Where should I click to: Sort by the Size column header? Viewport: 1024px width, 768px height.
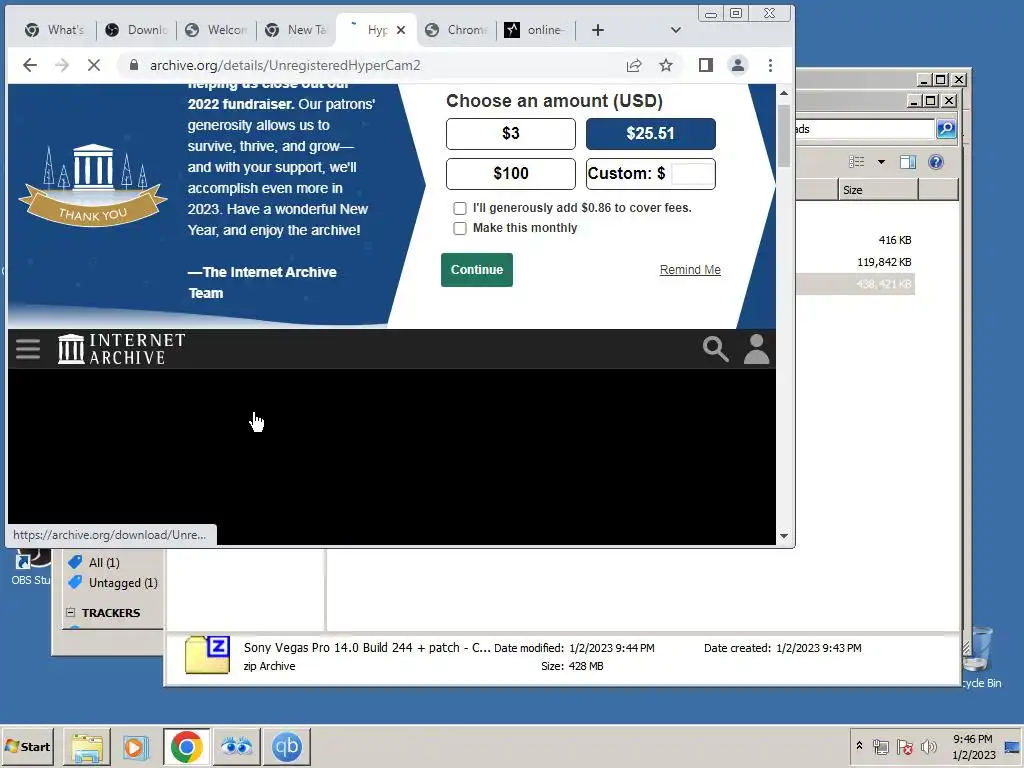pyautogui.click(x=878, y=190)
